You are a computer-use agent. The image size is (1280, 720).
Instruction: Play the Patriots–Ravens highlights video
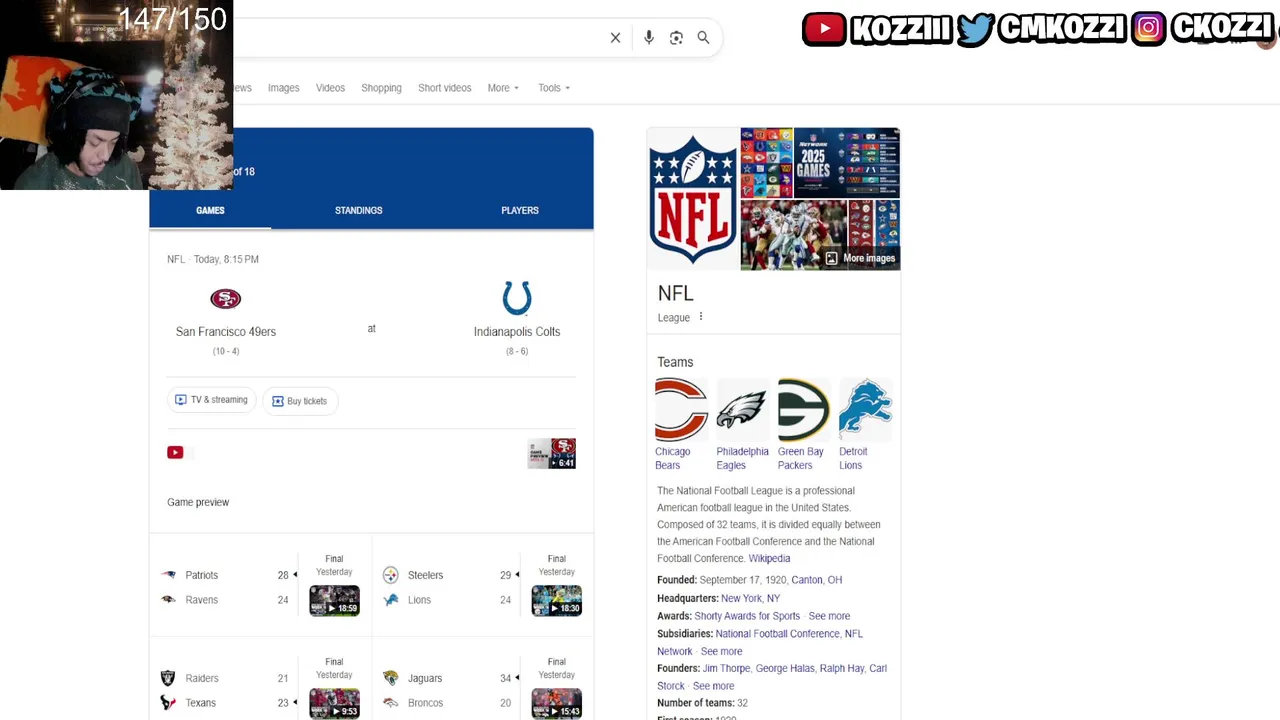[x=334, y=600]
